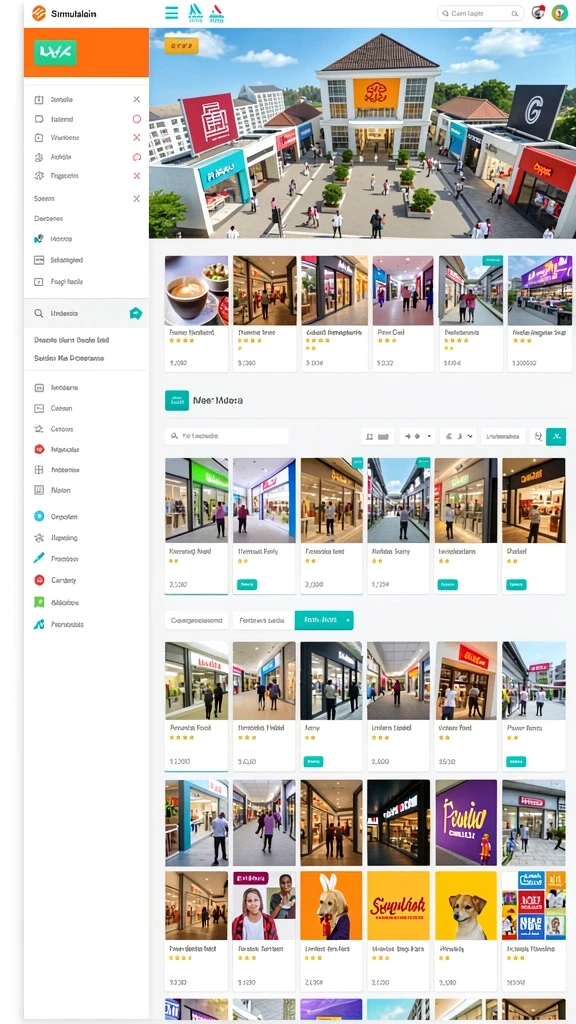Click the teal chat icon beside sidebar search
This screenshot has height=1024, width=576.
[x=136, y=313]
